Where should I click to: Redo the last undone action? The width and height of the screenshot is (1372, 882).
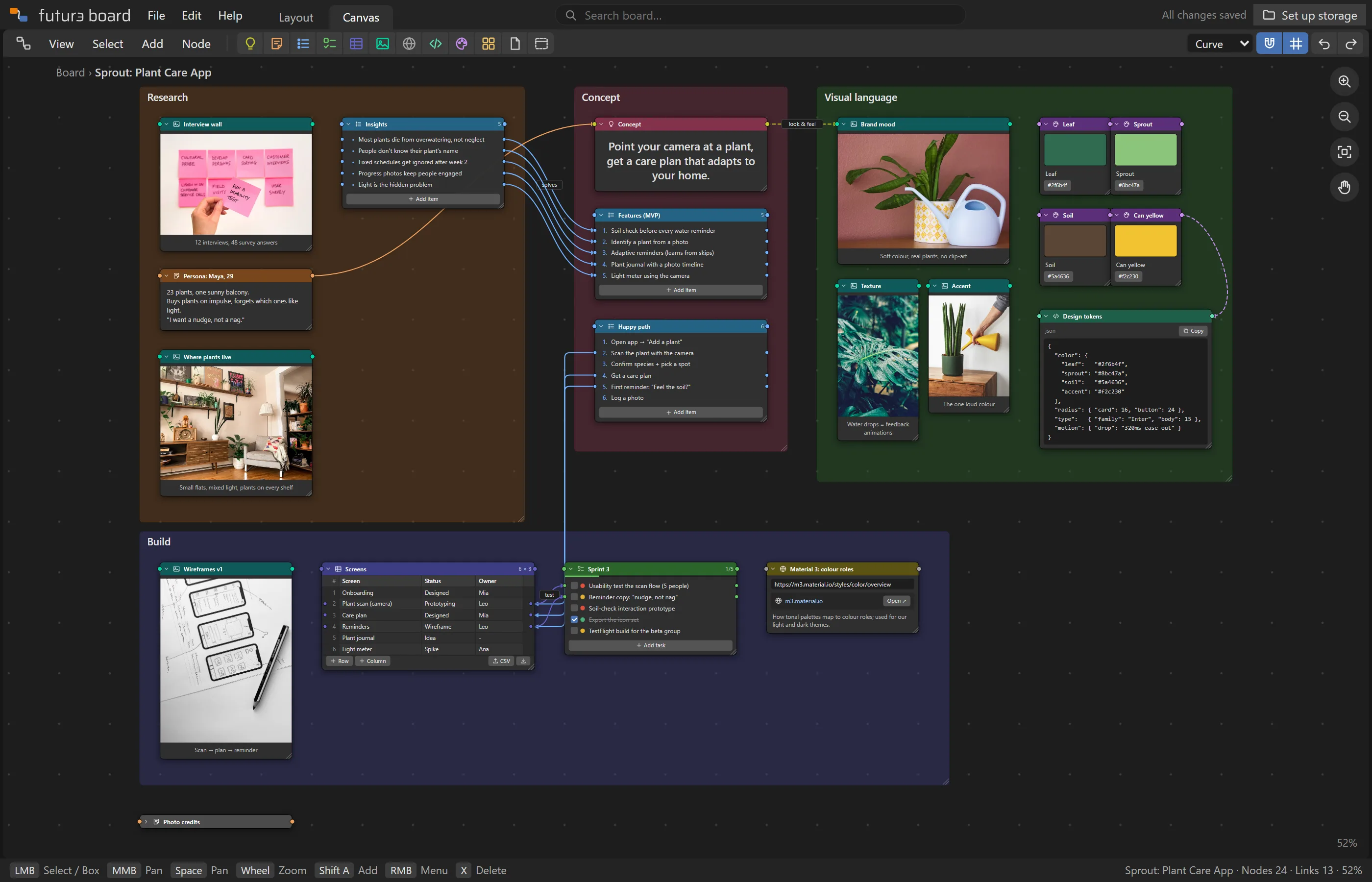(x=1351, y=44)
